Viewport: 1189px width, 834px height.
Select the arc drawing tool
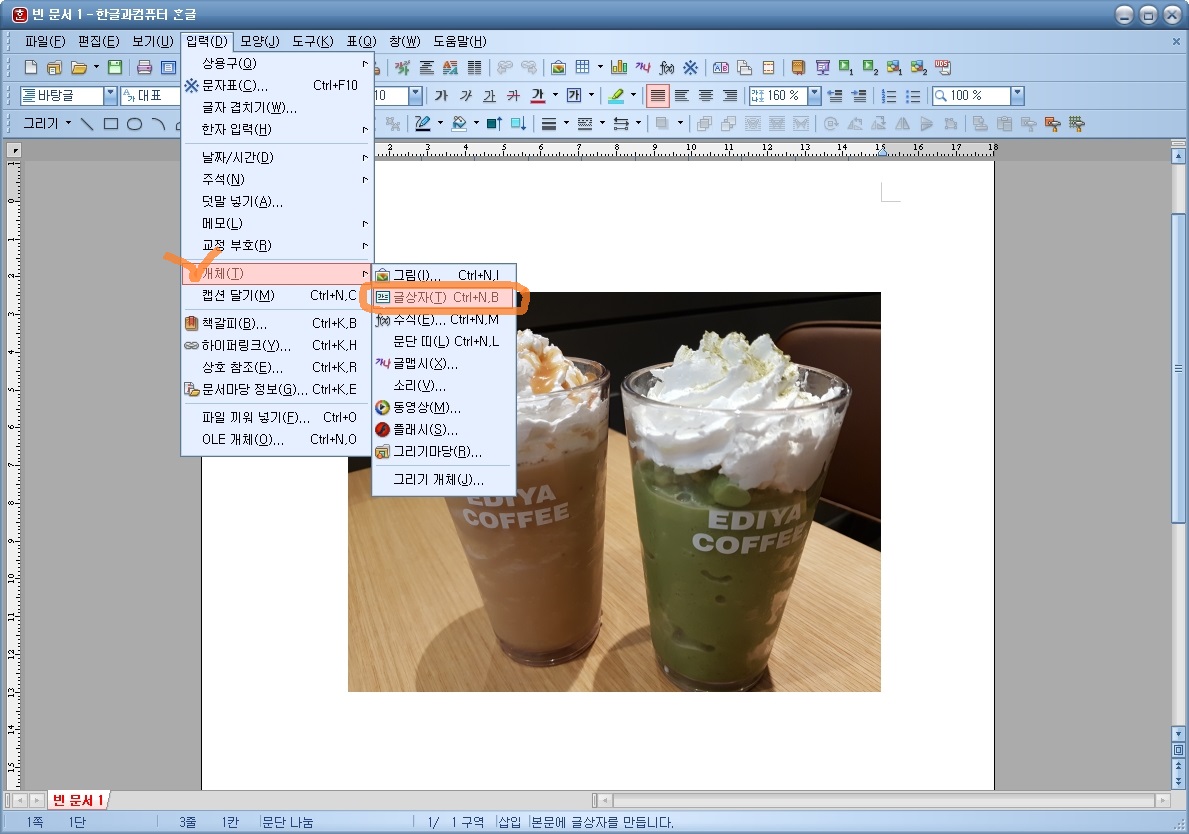point(158,124)
